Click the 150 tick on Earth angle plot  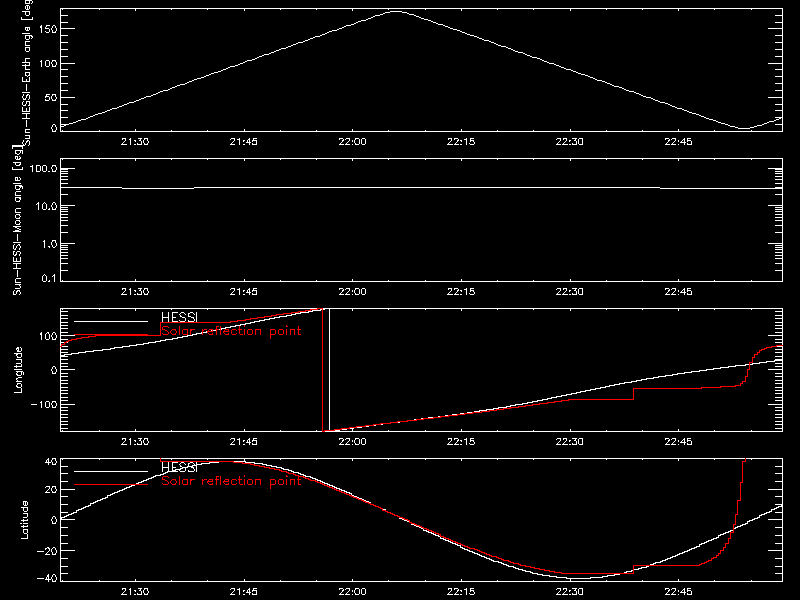click(48, 29)
